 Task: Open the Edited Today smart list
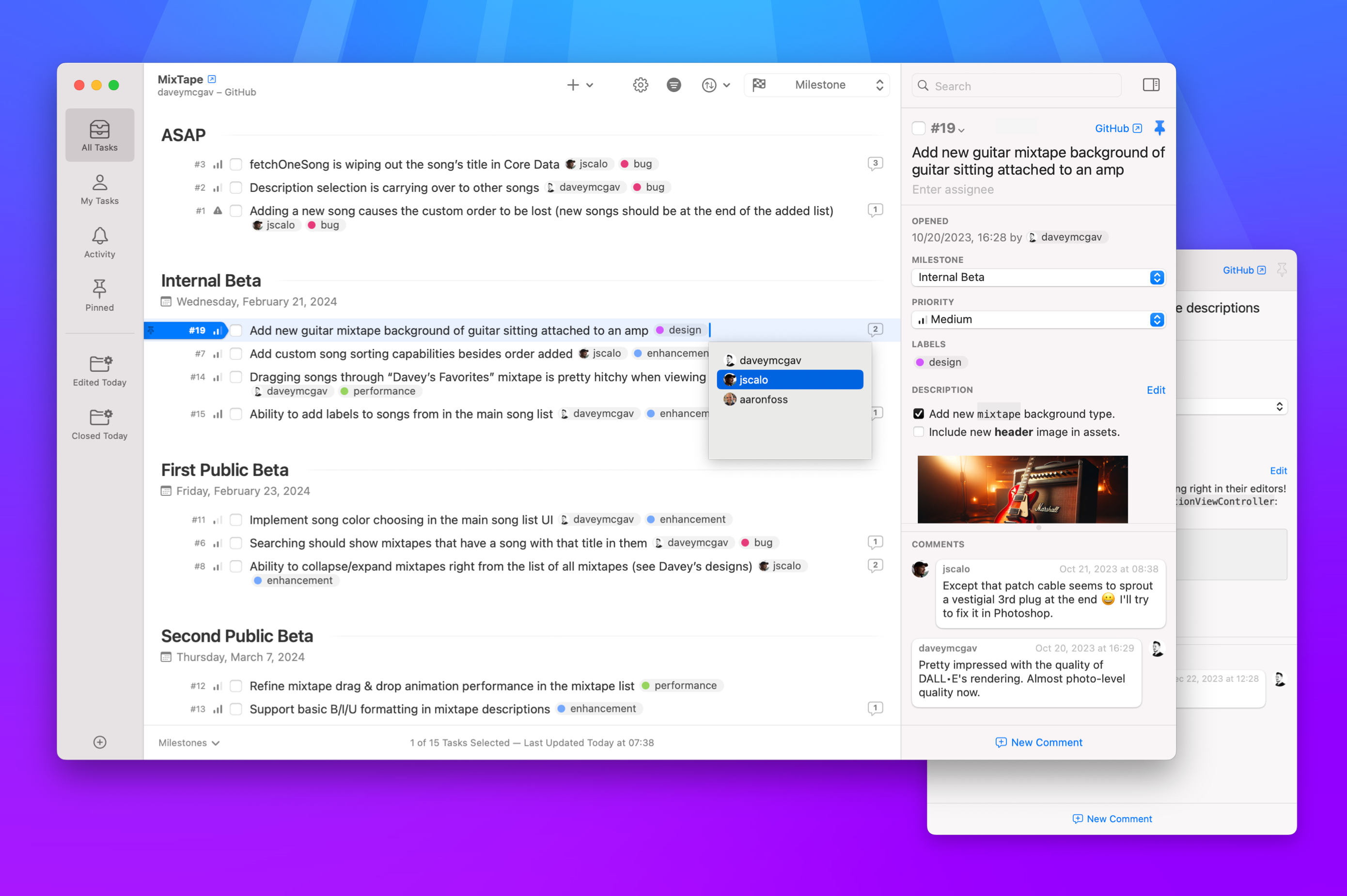click(x=99, y=370)
